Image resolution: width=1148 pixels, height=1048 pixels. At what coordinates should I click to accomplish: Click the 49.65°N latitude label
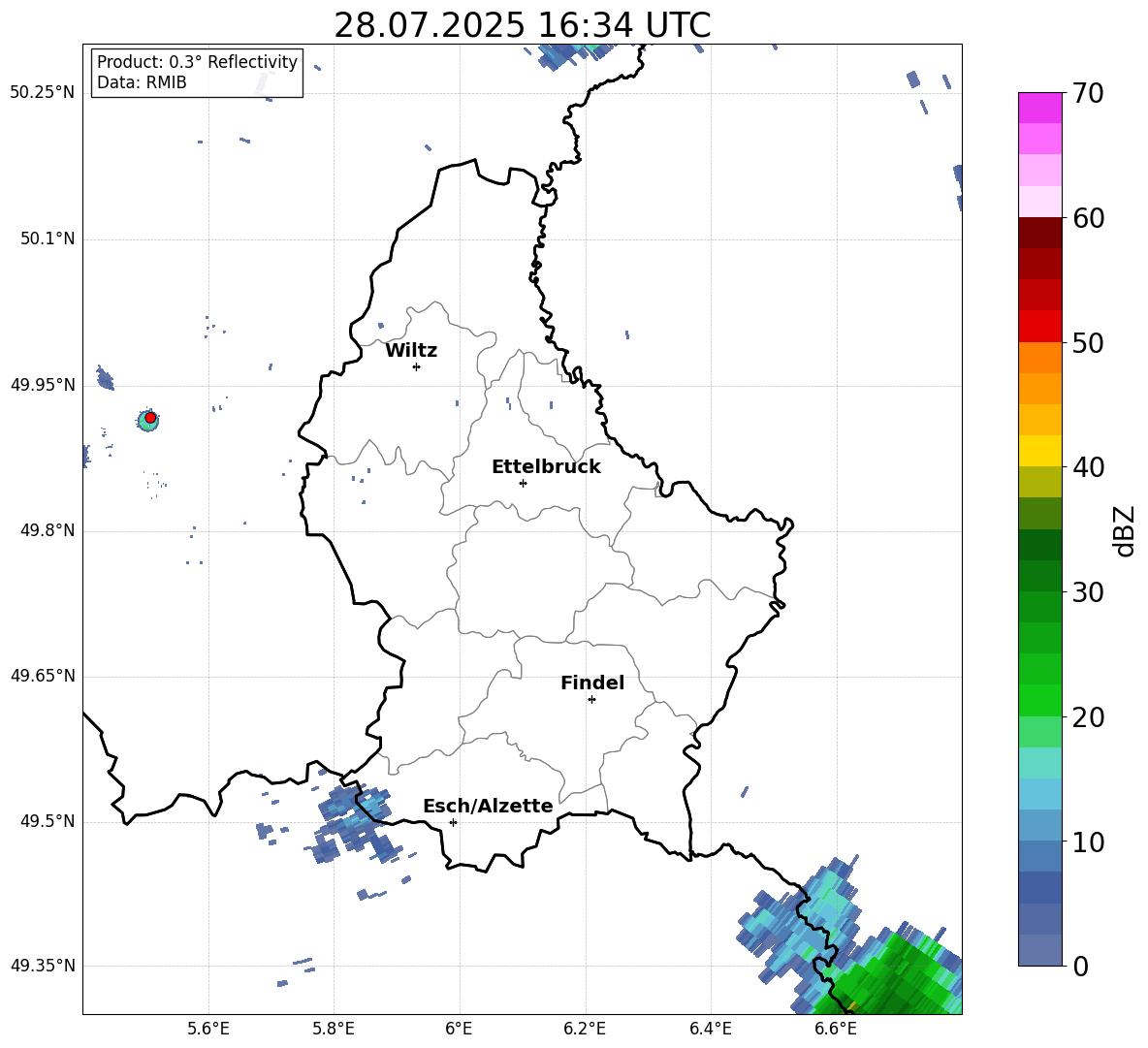click(43, 676)
